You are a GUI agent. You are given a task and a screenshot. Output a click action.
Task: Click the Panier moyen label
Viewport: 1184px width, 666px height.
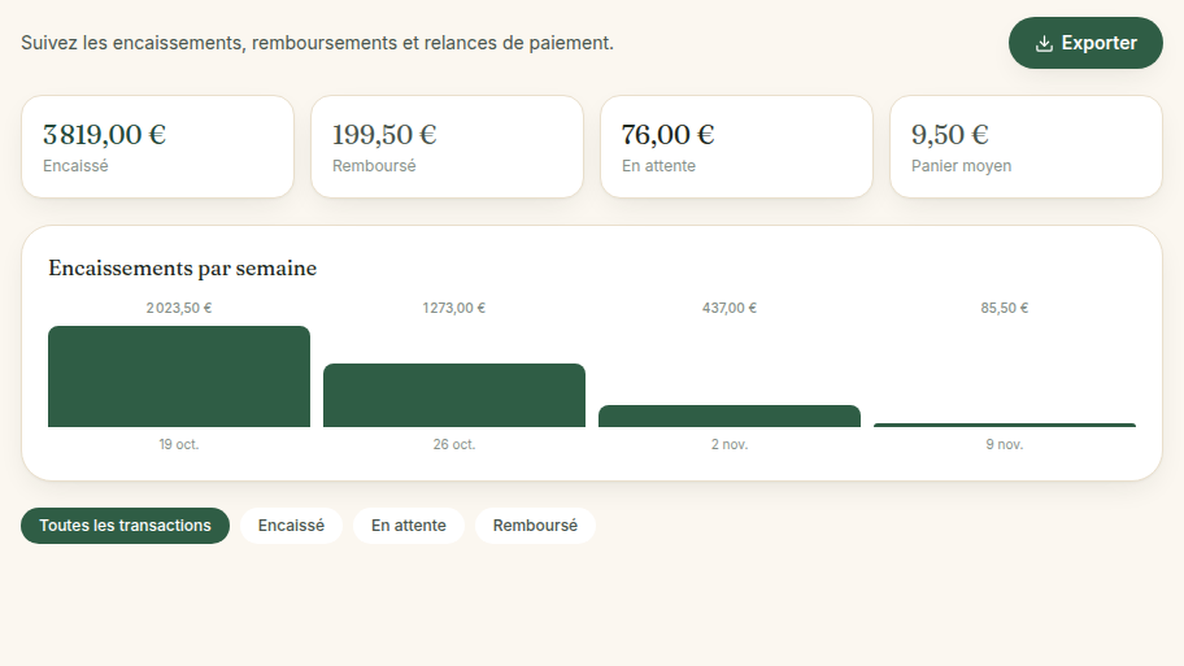961,166
